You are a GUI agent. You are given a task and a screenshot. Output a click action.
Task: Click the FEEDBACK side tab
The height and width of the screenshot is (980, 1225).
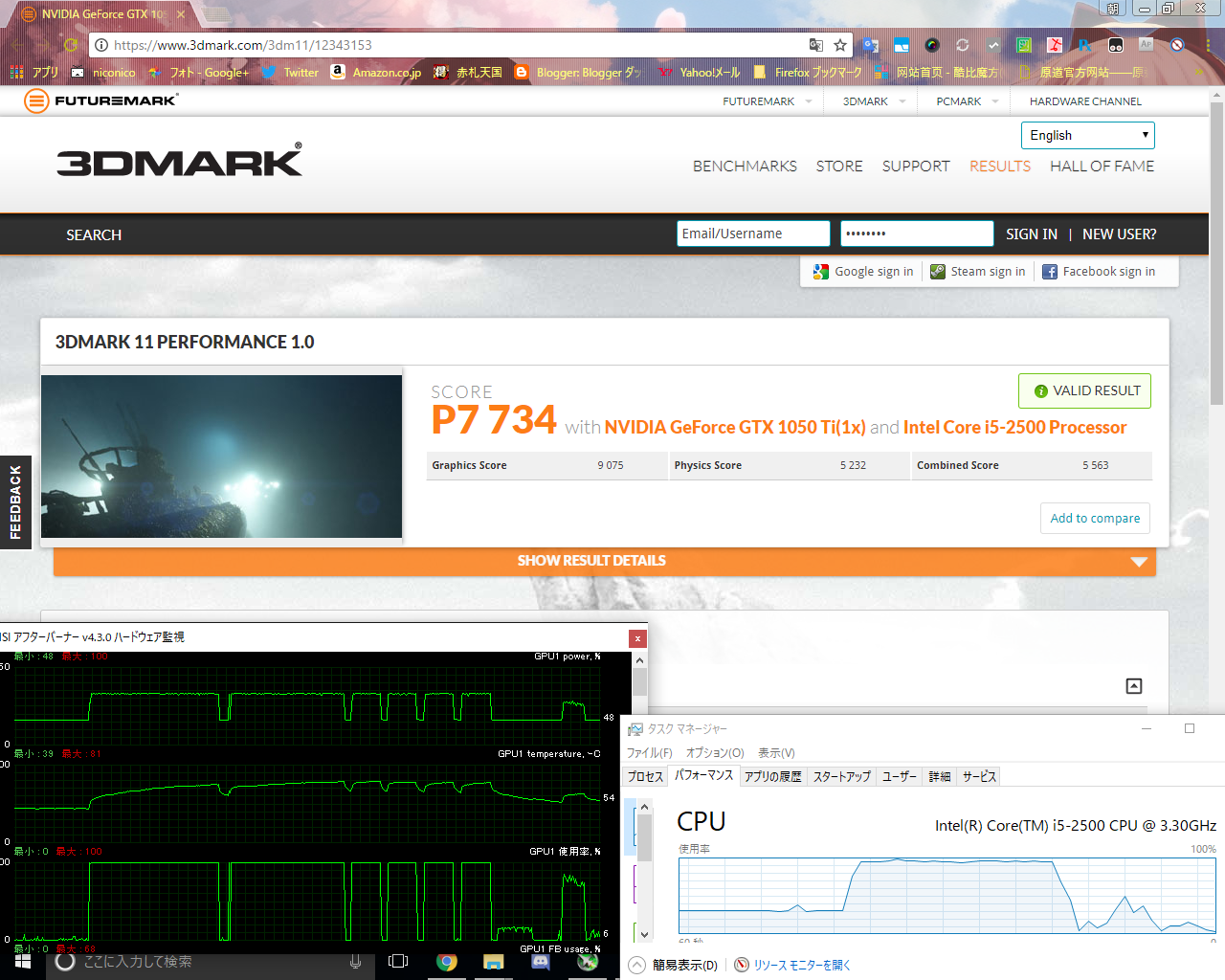[x=15, y=501]
